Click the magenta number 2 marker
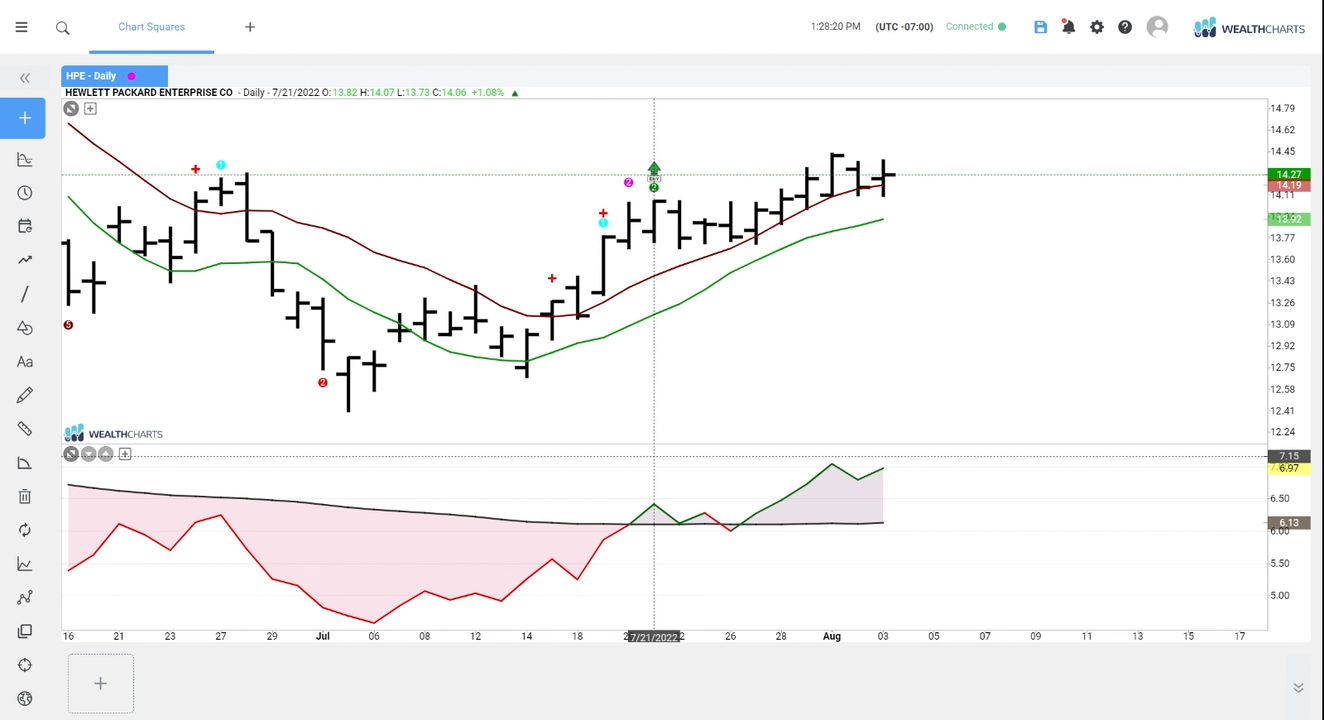Viewport: 1324px width, 720px height. pyautogui.click(x=629, y=183)
